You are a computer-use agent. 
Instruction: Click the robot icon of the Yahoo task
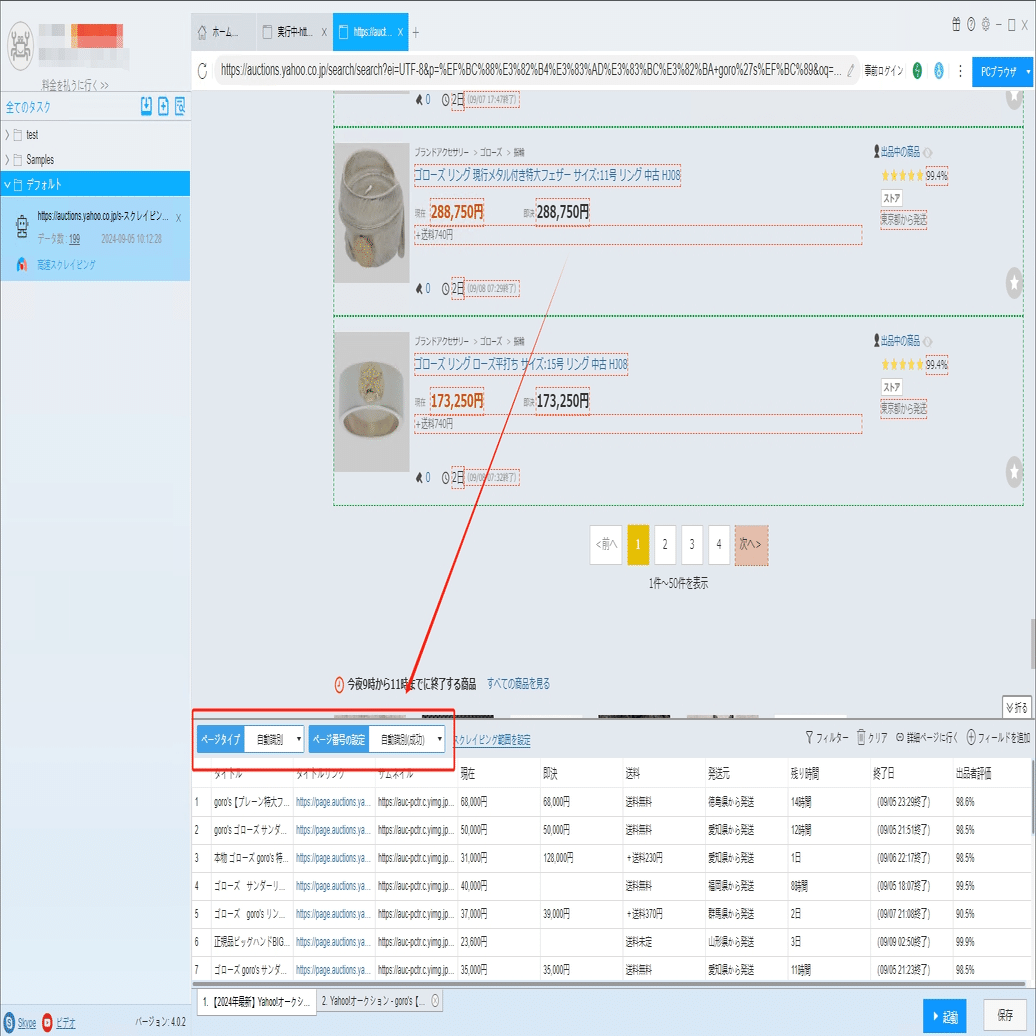click(x=22, y=226)
